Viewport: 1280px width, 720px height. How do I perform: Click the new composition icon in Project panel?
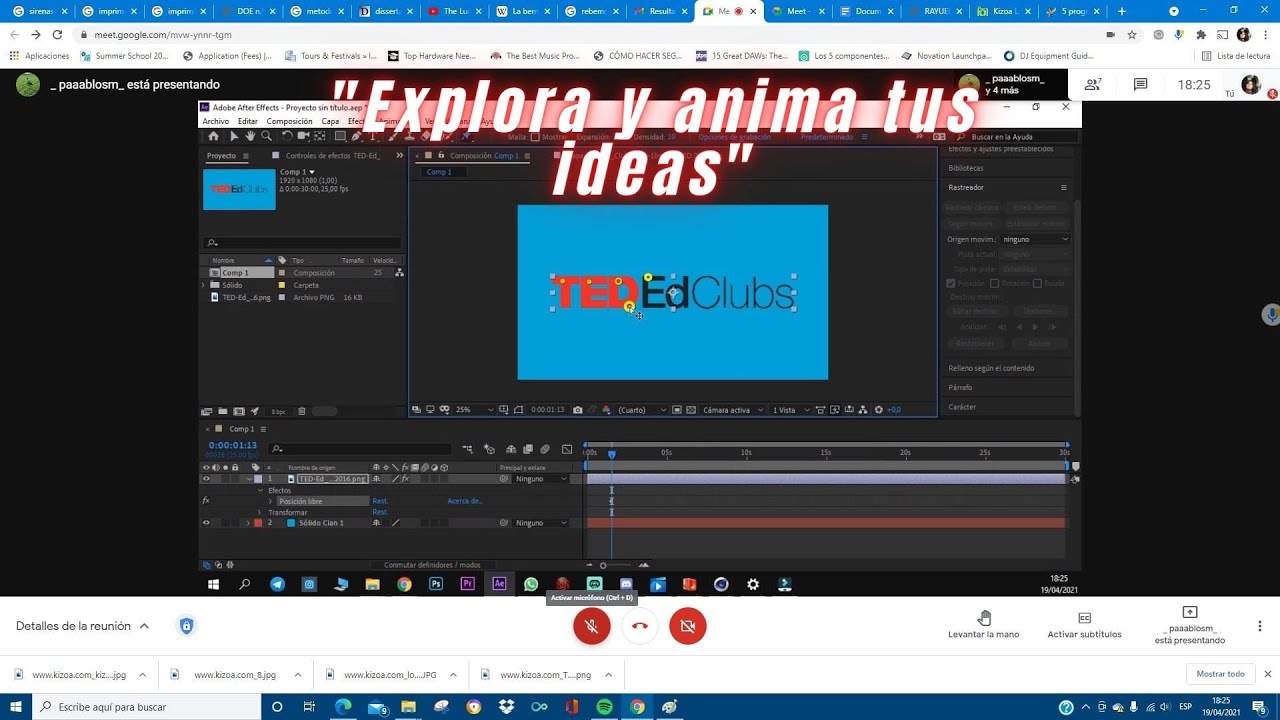coord(238,411)
